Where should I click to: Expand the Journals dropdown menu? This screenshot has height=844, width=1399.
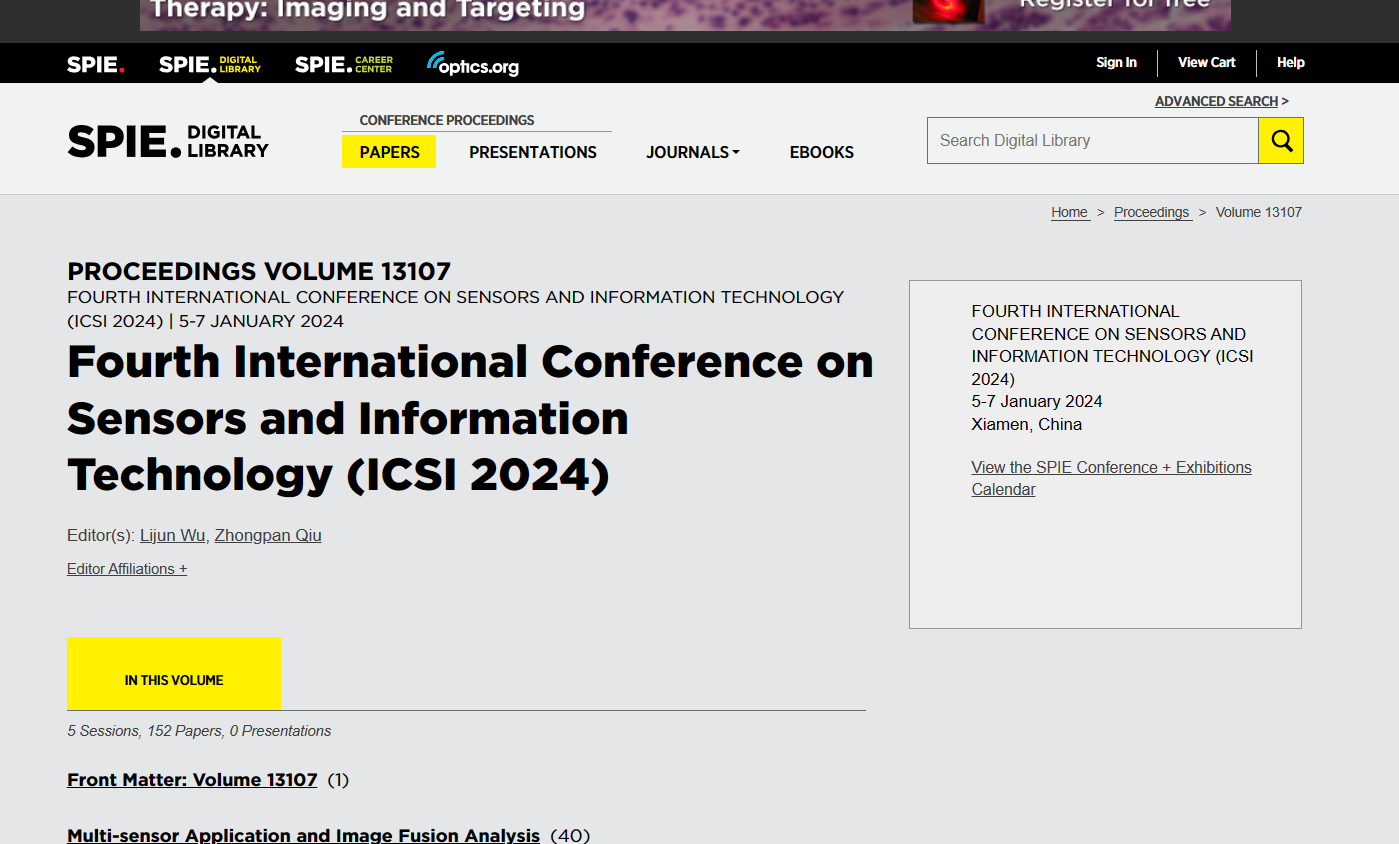pyautogui.click(x=693, y=152)
